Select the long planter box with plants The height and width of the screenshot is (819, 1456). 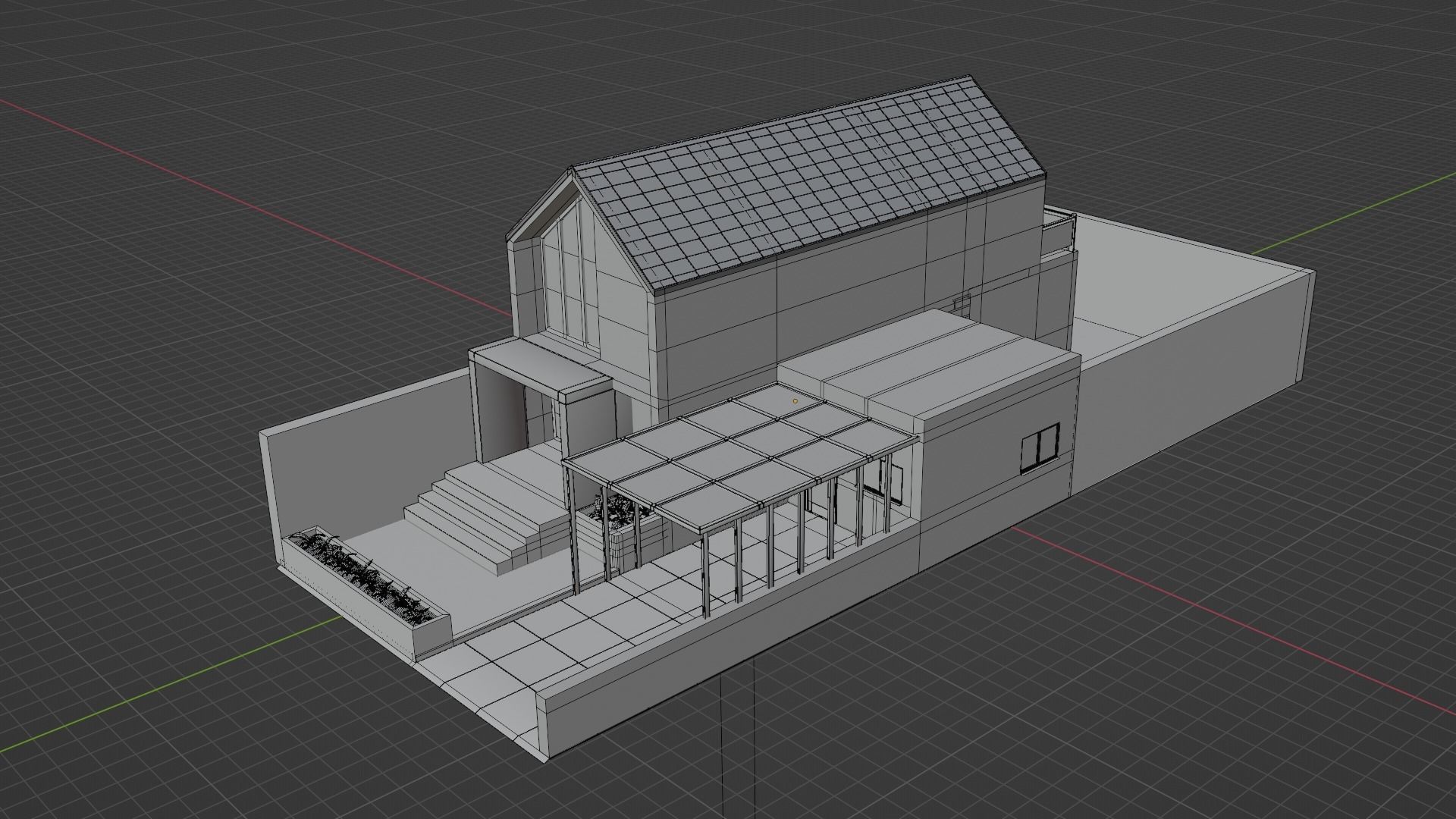pyautogui.click(x=366, y=589)
